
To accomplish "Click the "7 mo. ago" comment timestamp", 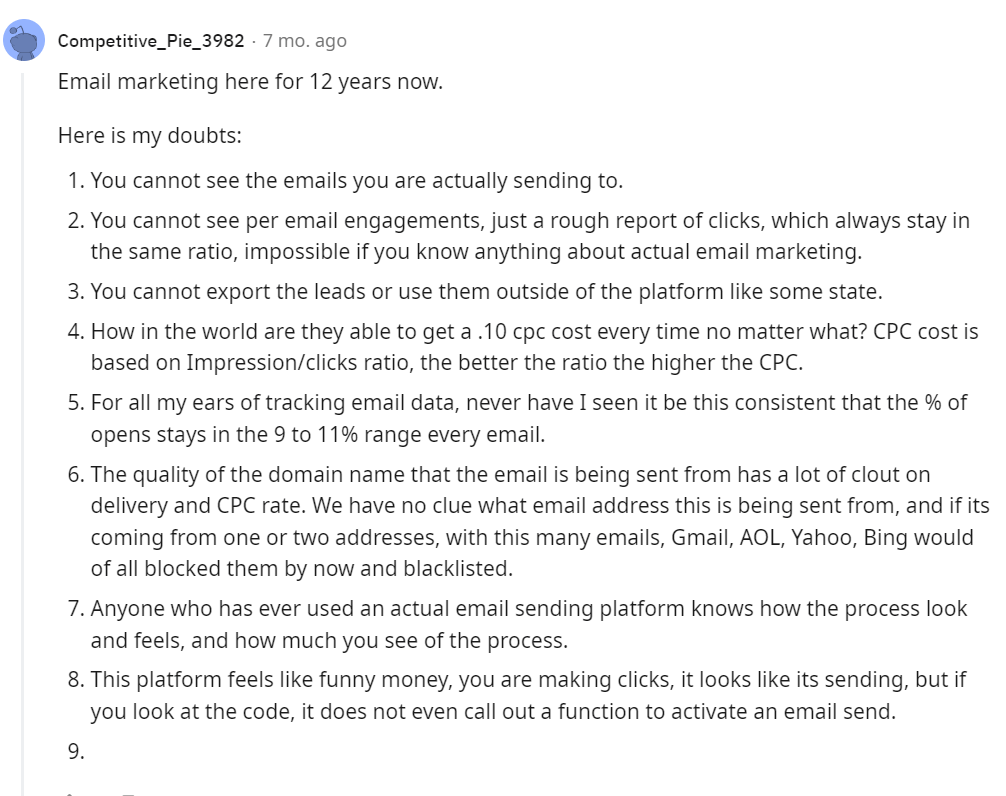I will coord(305,41).
